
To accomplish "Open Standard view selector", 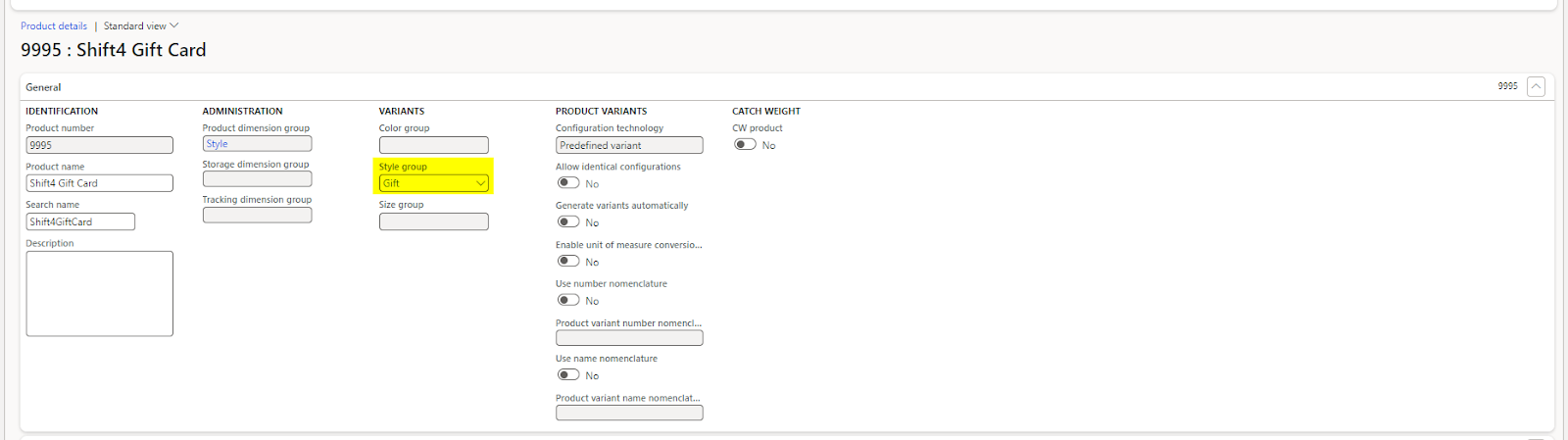I will tap(141, 26).
